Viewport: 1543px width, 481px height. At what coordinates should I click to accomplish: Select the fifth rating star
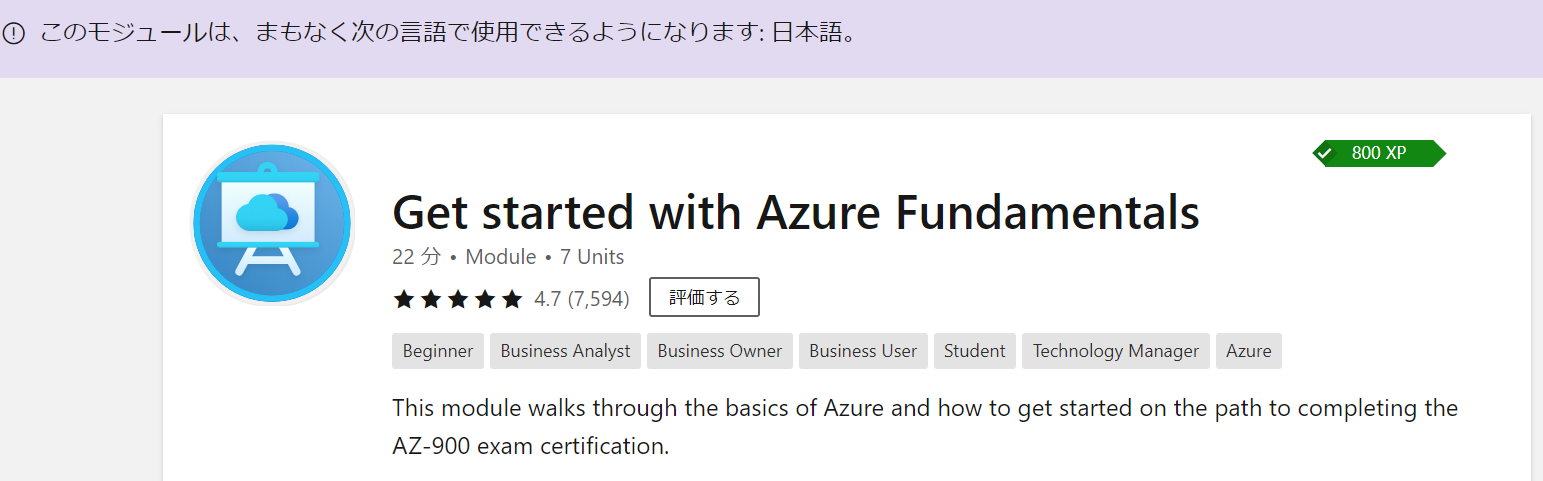tap(512, 299)
